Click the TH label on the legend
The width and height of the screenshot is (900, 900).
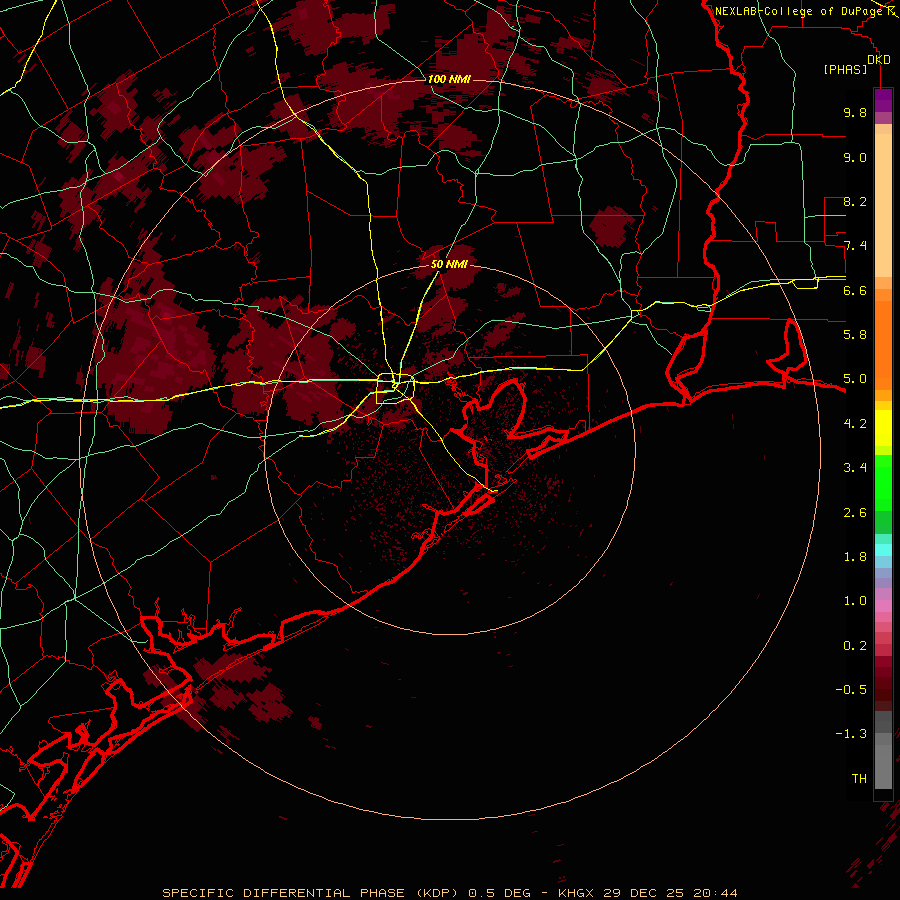(859, 779)
